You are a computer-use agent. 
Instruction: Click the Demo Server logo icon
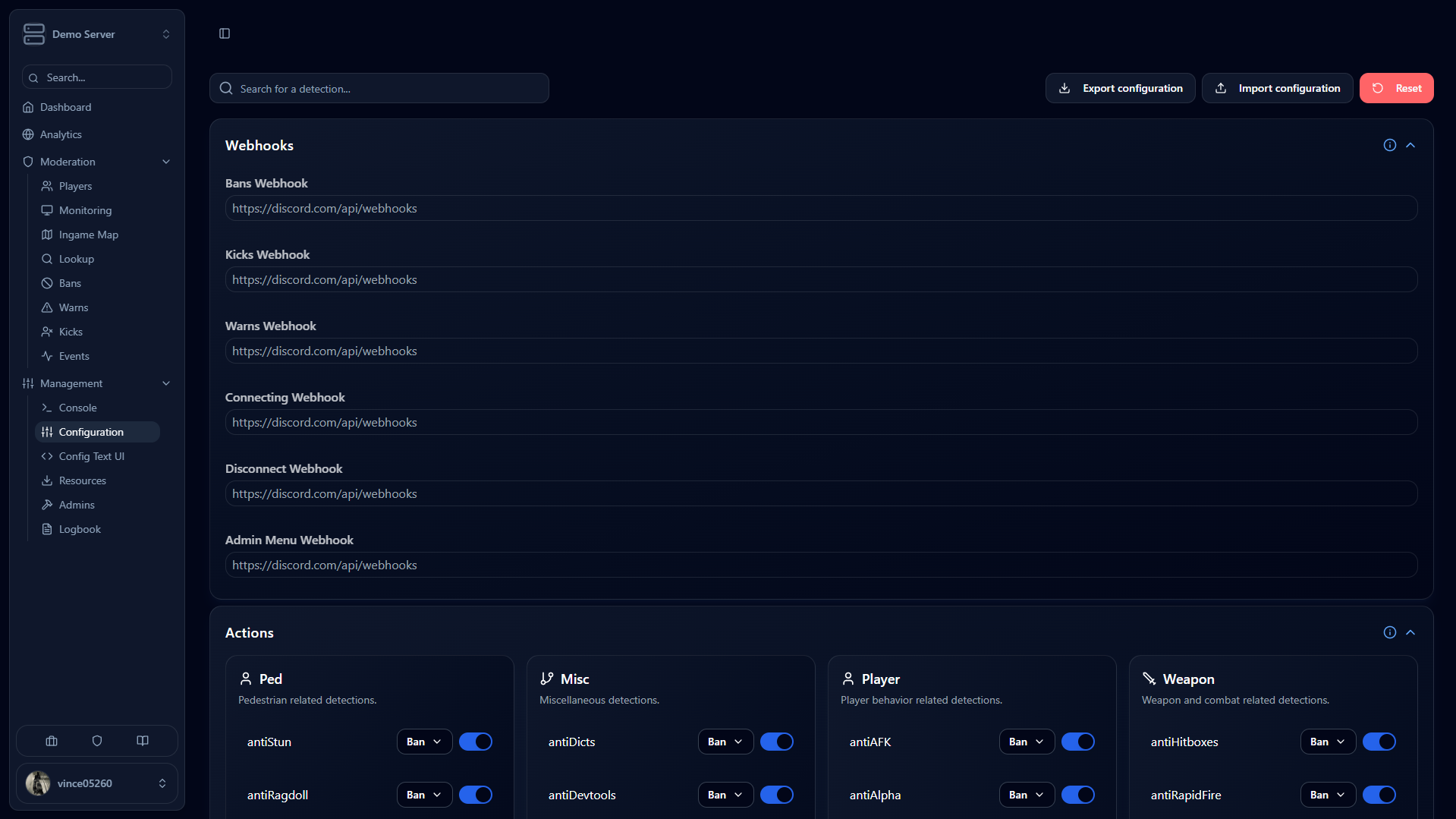pyautogui.click(x=34, y=34)
